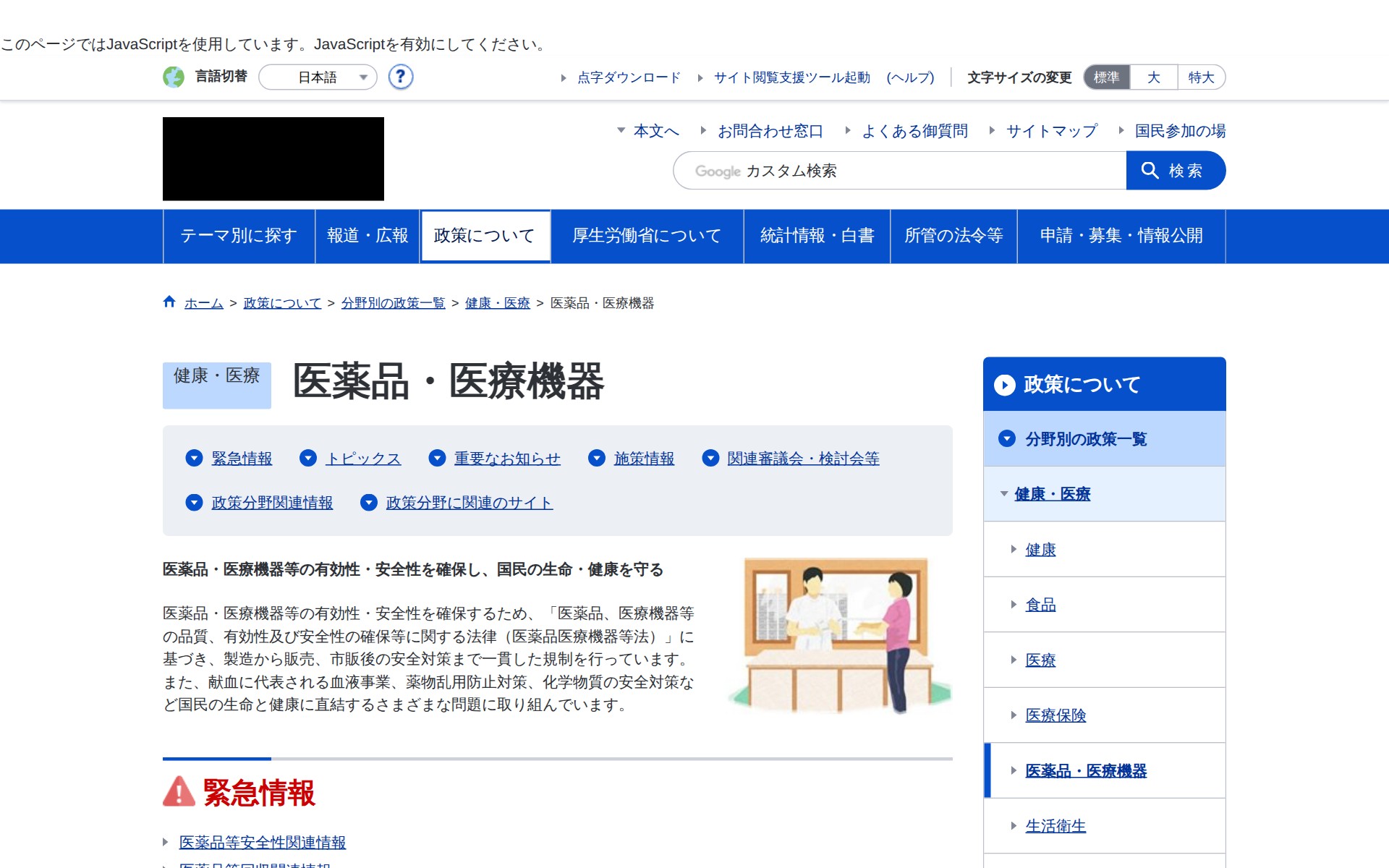Set font size to 特大
The image size is (1389, 868).
1200,77
